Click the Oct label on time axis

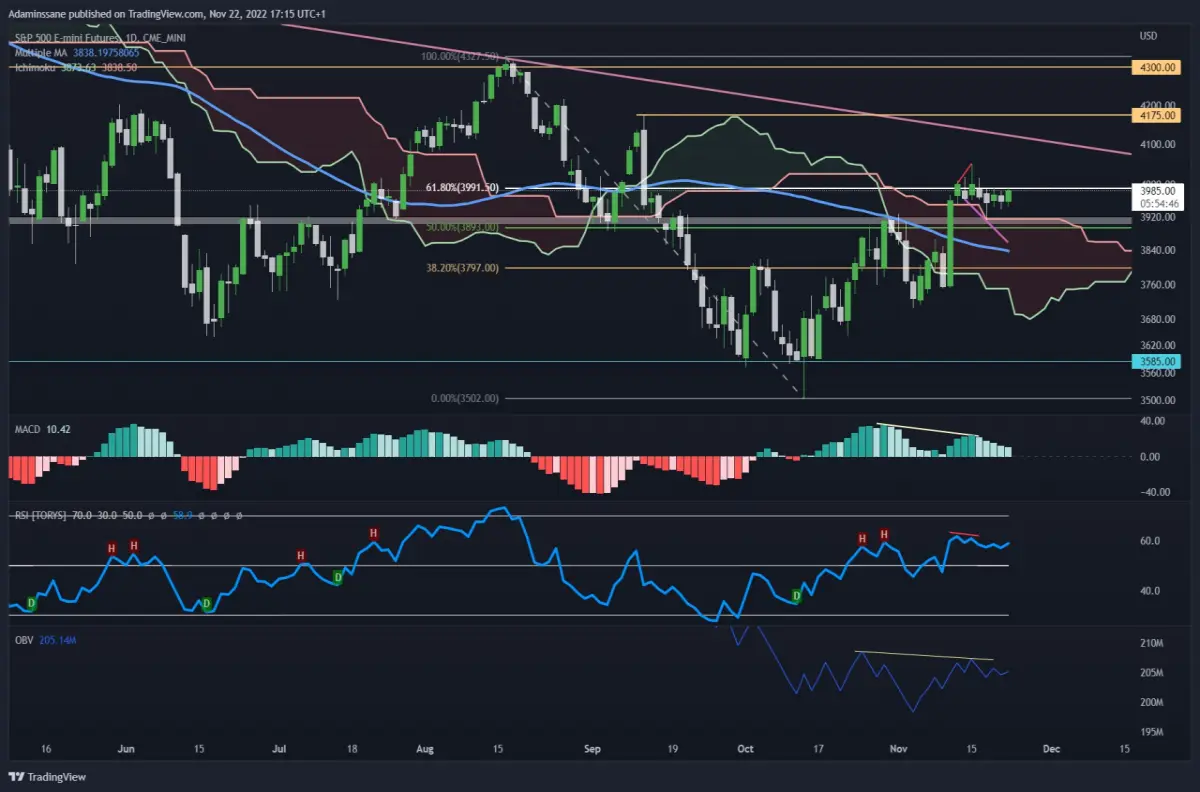point(743,747)
